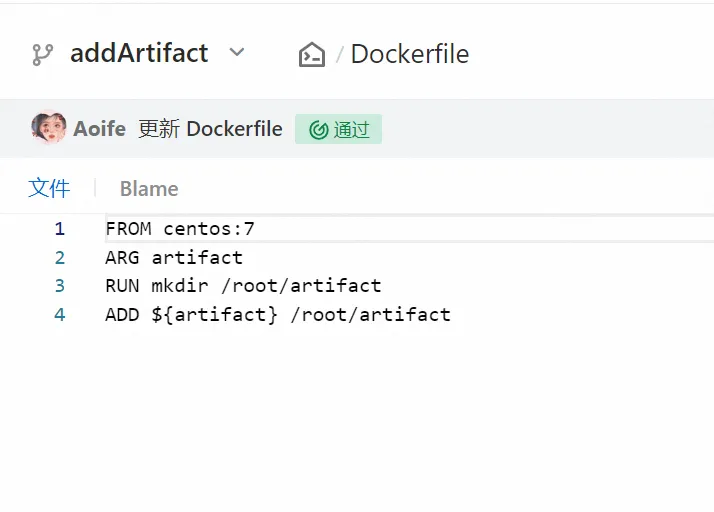Click the FROM centos:7 code line

(x=180, y=229)
